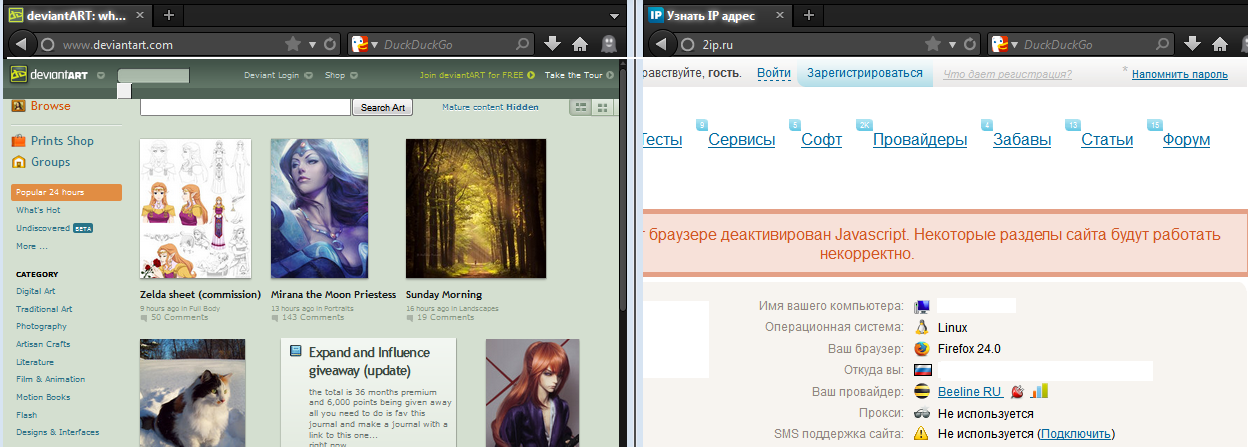The width and height of the screenshot is (1248, 447).
Task: Open the Digital Art category
Action: point(36,291)
